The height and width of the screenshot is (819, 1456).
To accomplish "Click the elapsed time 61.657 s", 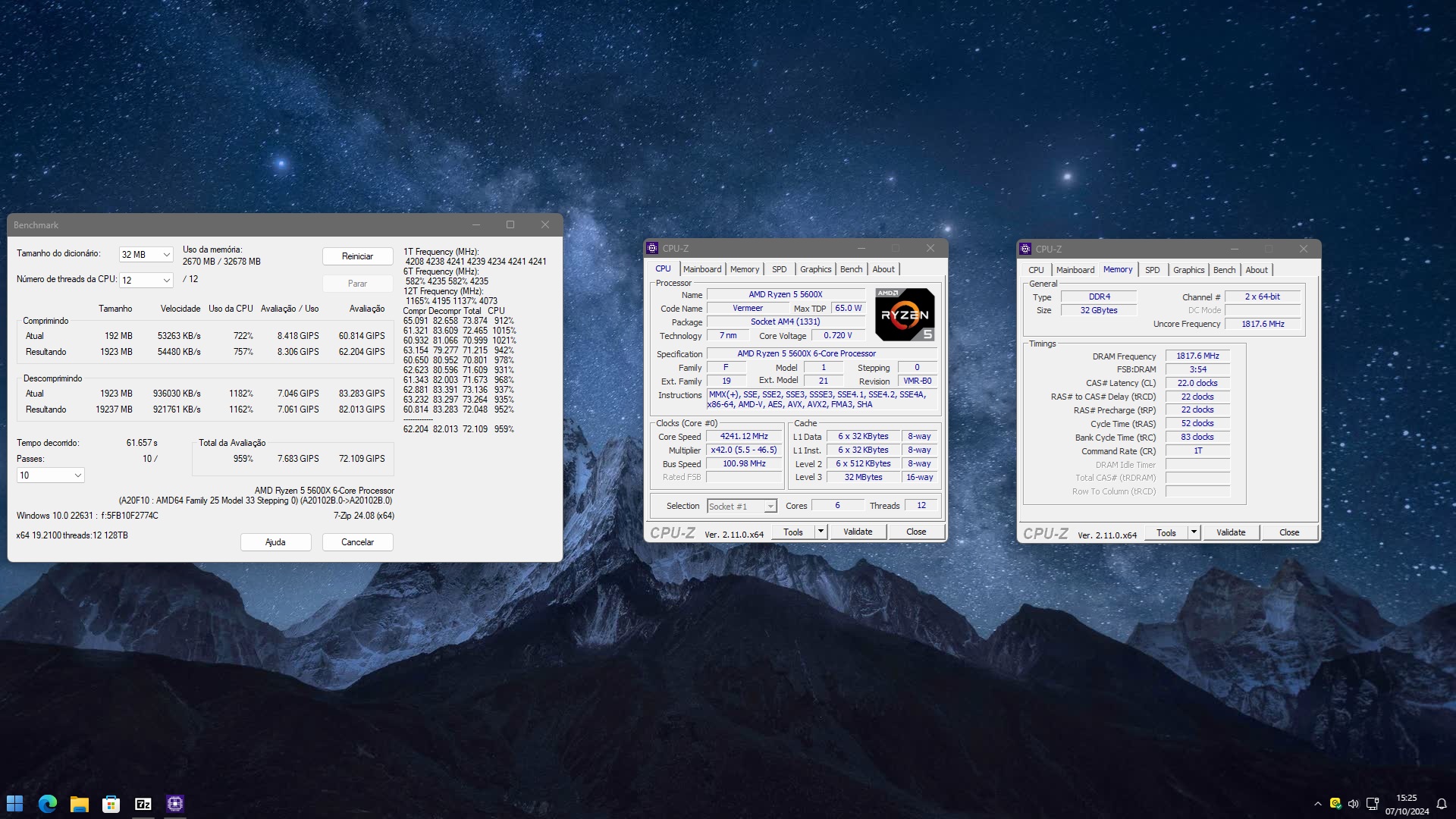I will 142,443.
